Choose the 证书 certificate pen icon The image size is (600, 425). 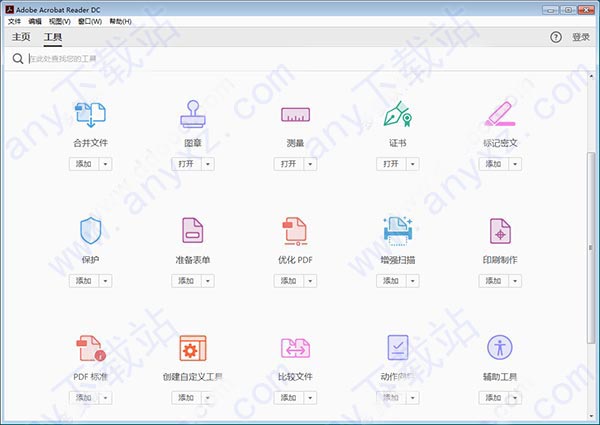click(x=398, y=114)
